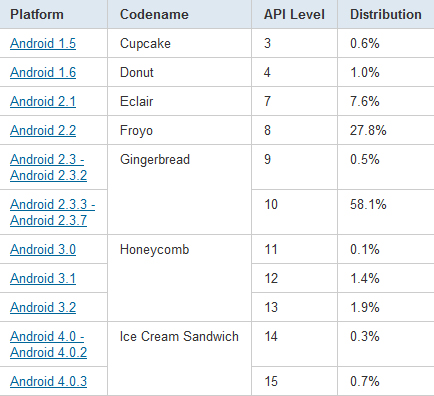434x396 pixels.
Task: Open the Android 4.0 - Android 4.0.2 link
Action: [48, 344]
